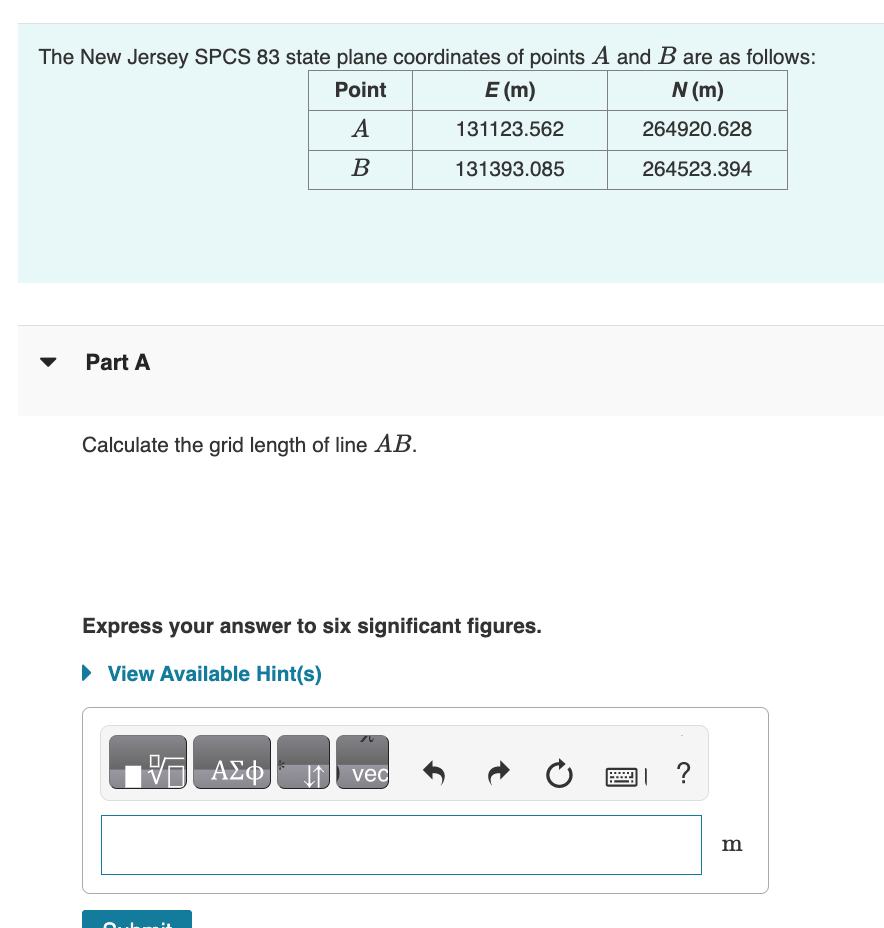Click the N (m) column header

[x=696, y=90]
